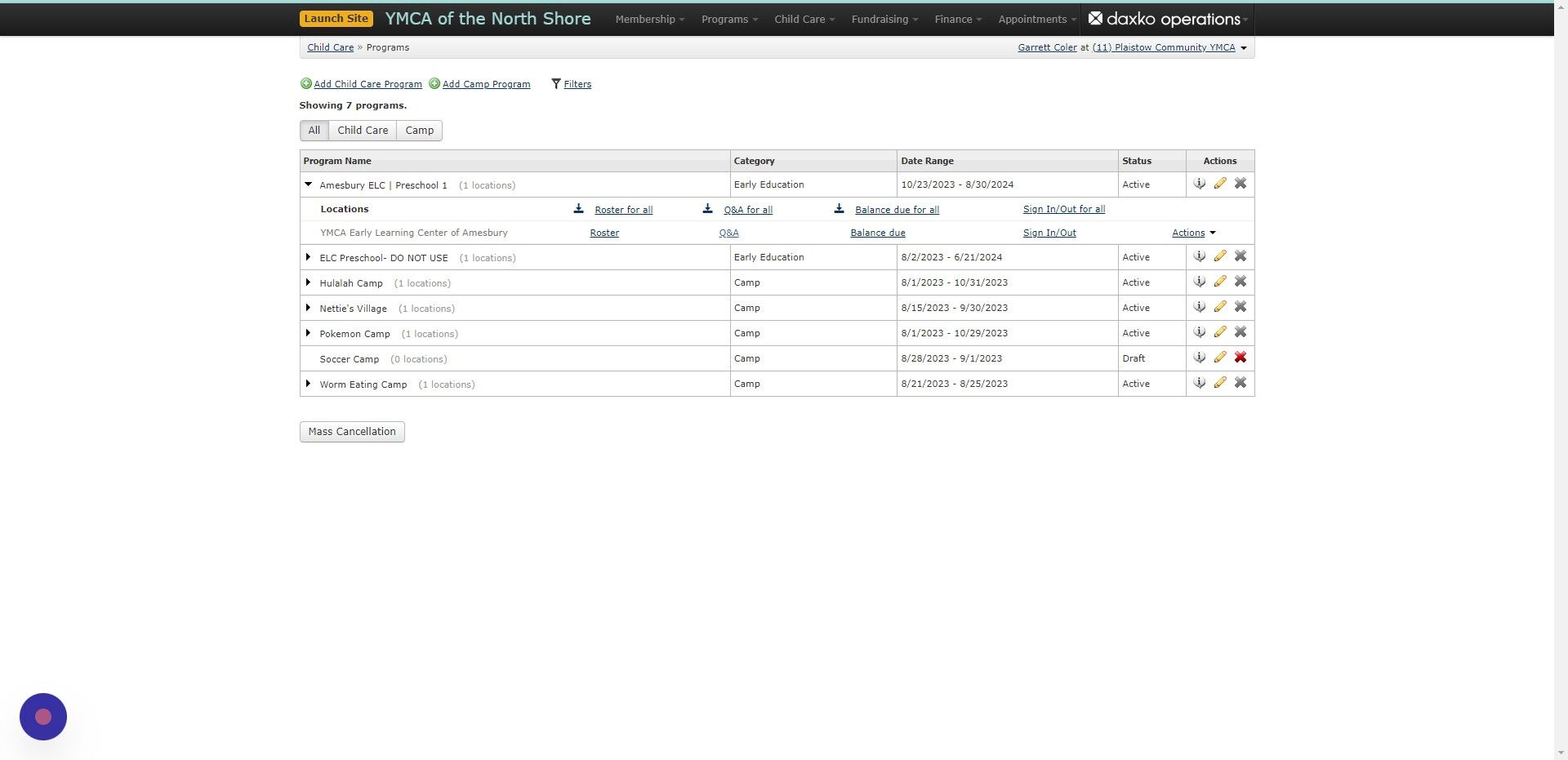This screenshot has height=760, width=1568.
Task: Follow the Child Care breadcrumb link
Action: click(x=330, y=47)
